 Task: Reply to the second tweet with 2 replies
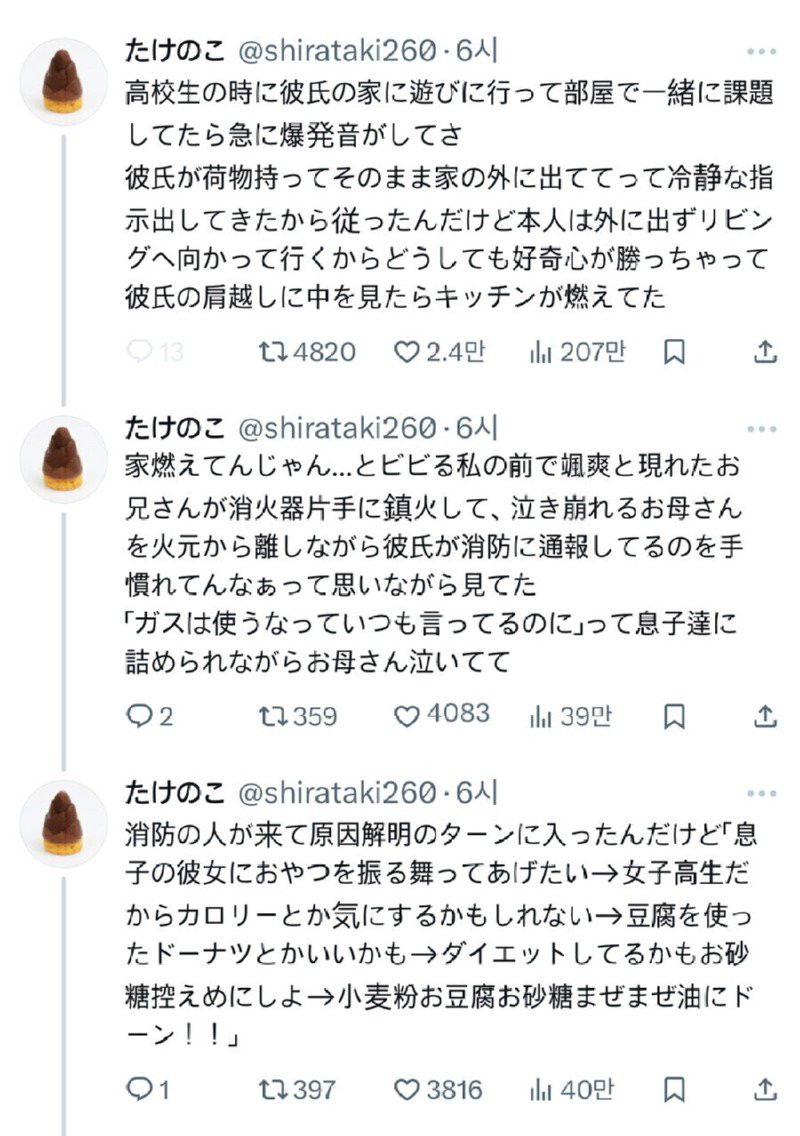[138, 715]
